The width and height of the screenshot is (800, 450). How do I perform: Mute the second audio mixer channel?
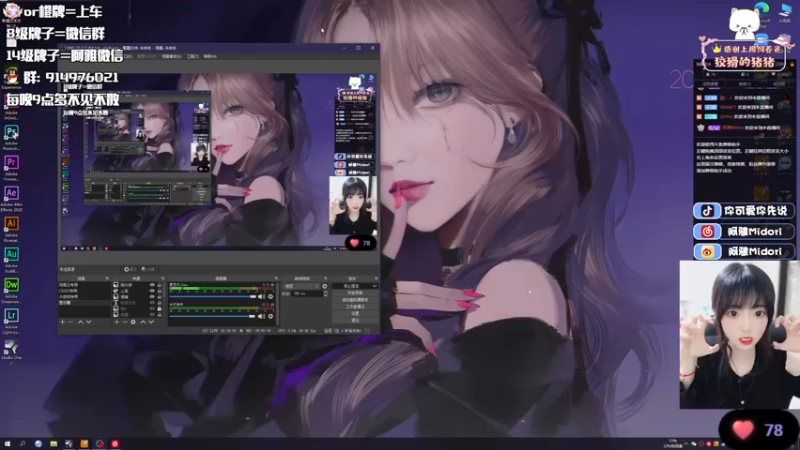[x=262, y=316]
